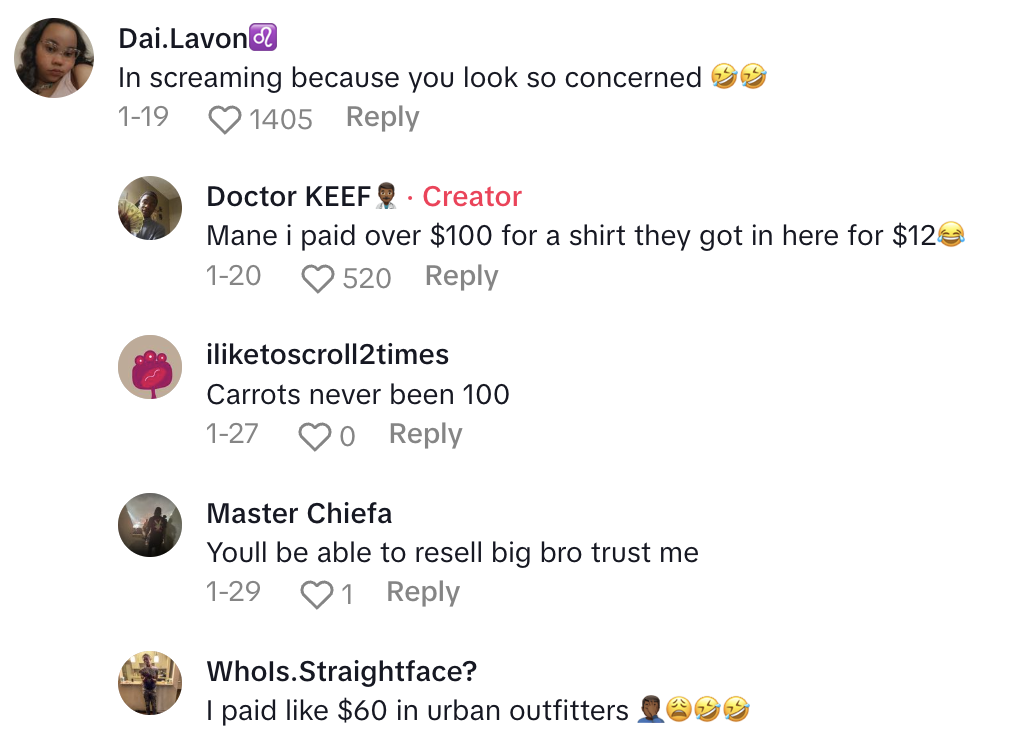This screenshot has width=1020, height=738.
Task: Reply to Master Chiefa's comment
Action: pos(423,592)
